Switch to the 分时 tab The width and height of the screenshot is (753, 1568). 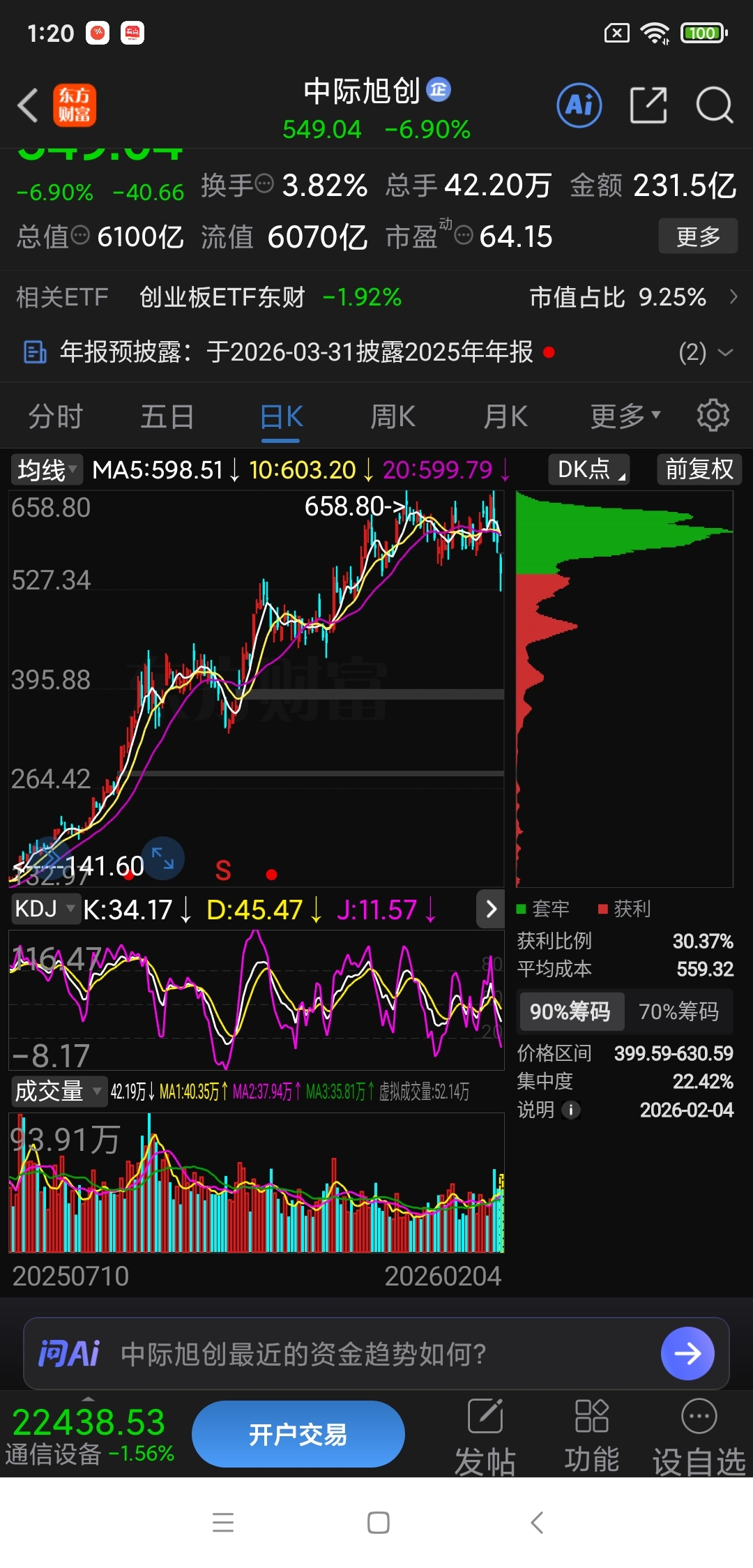point(56,416)
